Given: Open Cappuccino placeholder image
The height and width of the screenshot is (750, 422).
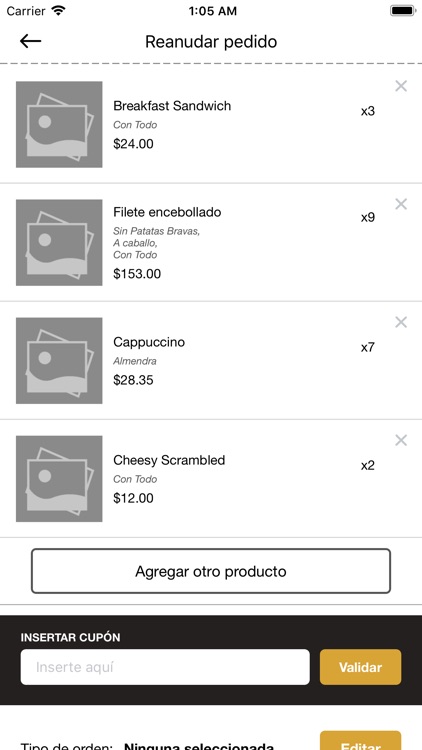Looking at the screenshot, I should [x=59, y=361].
